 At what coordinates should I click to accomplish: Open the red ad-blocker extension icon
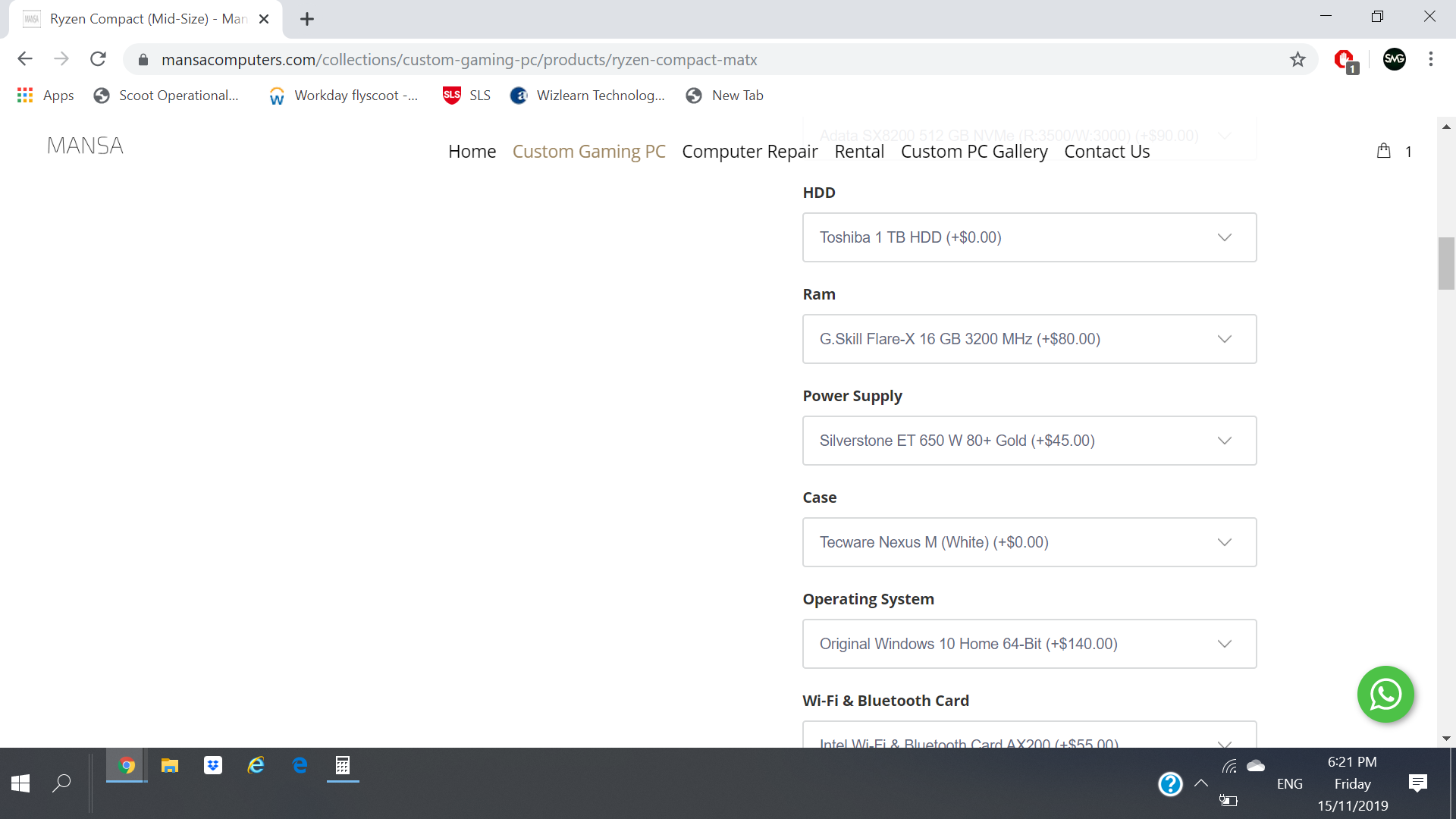1345,60
